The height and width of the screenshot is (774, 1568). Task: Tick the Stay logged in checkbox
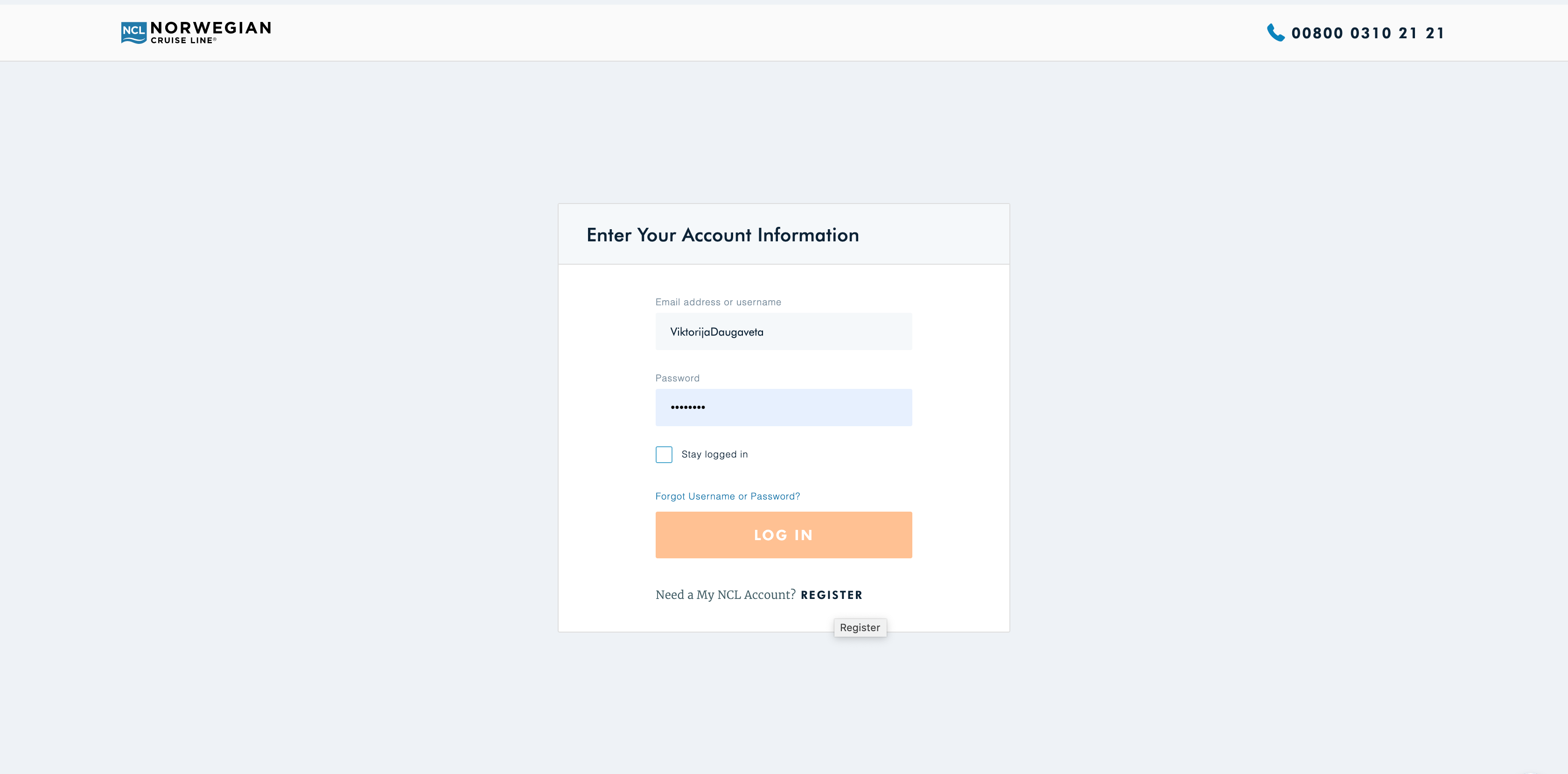[x=664, y=454]
